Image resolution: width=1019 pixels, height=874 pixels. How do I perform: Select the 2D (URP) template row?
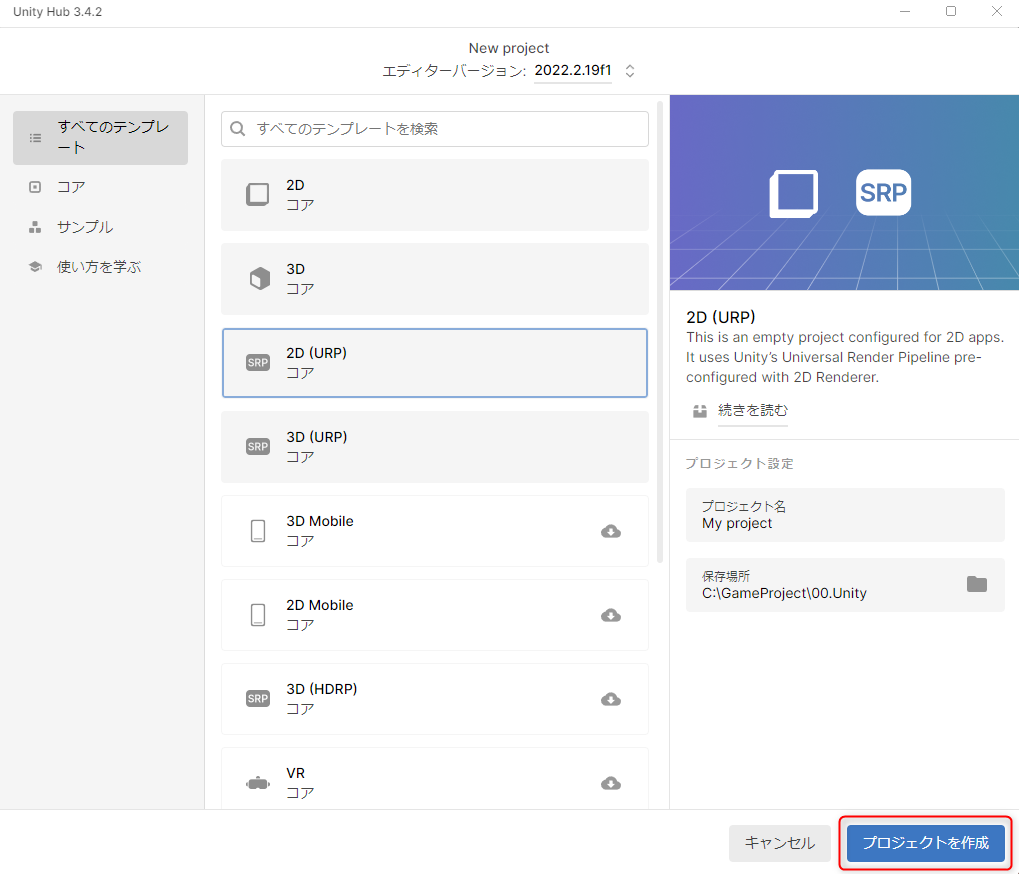435,363
